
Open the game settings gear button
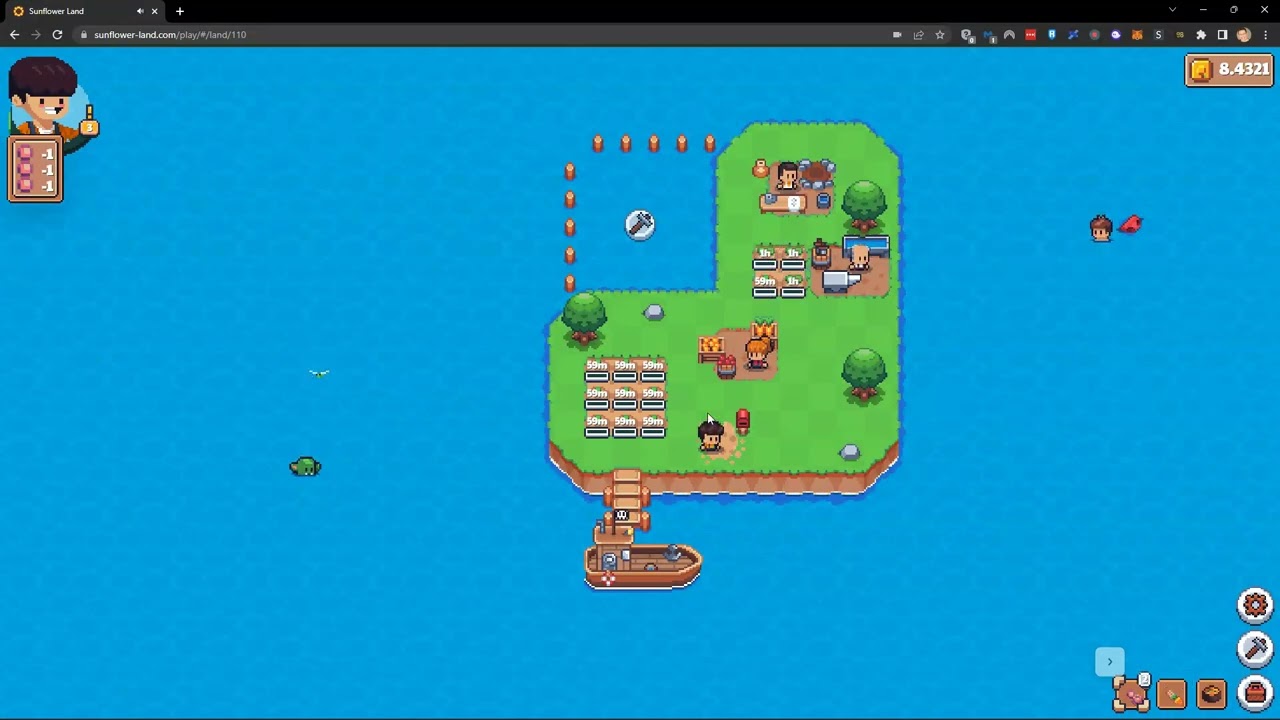pos(1255,605)
